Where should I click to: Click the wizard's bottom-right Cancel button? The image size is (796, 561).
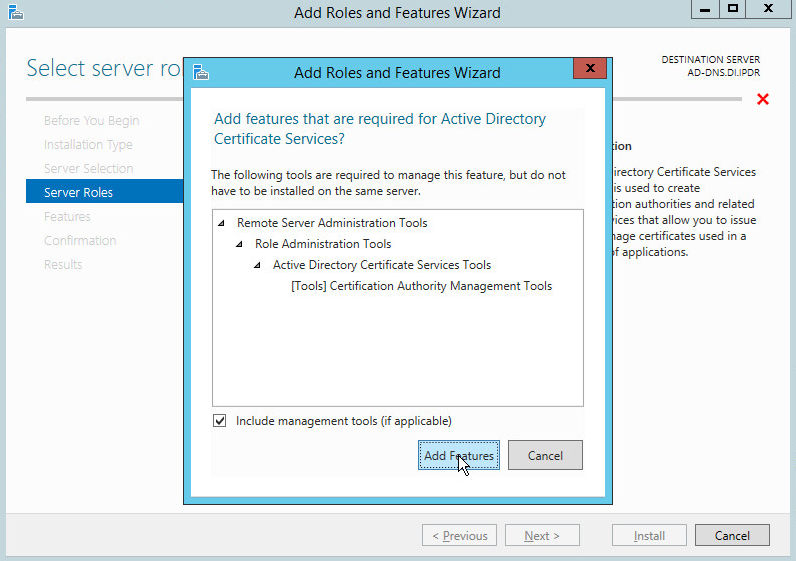coord(732,536)
